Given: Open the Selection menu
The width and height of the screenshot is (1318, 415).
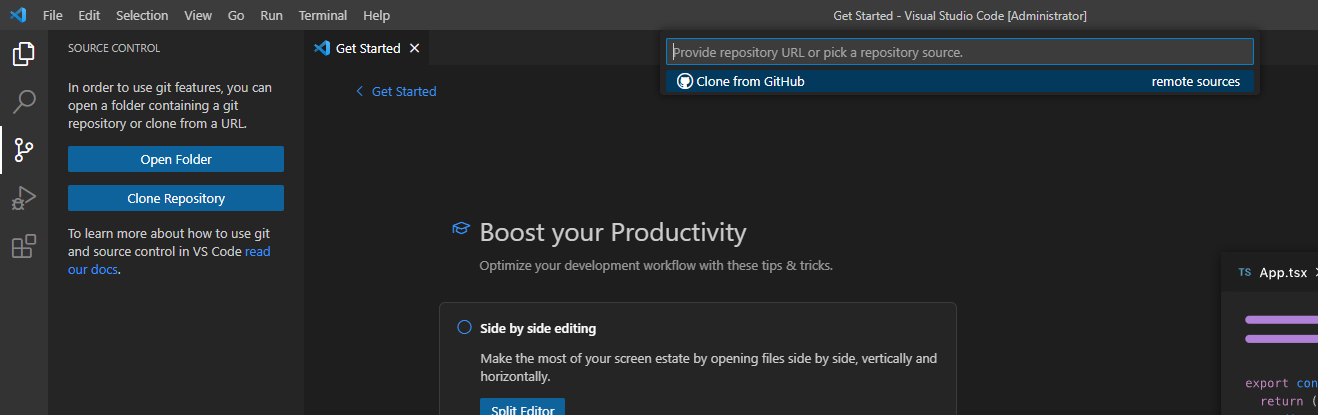Looking at the screenshot, I should (x=142, y=16).
